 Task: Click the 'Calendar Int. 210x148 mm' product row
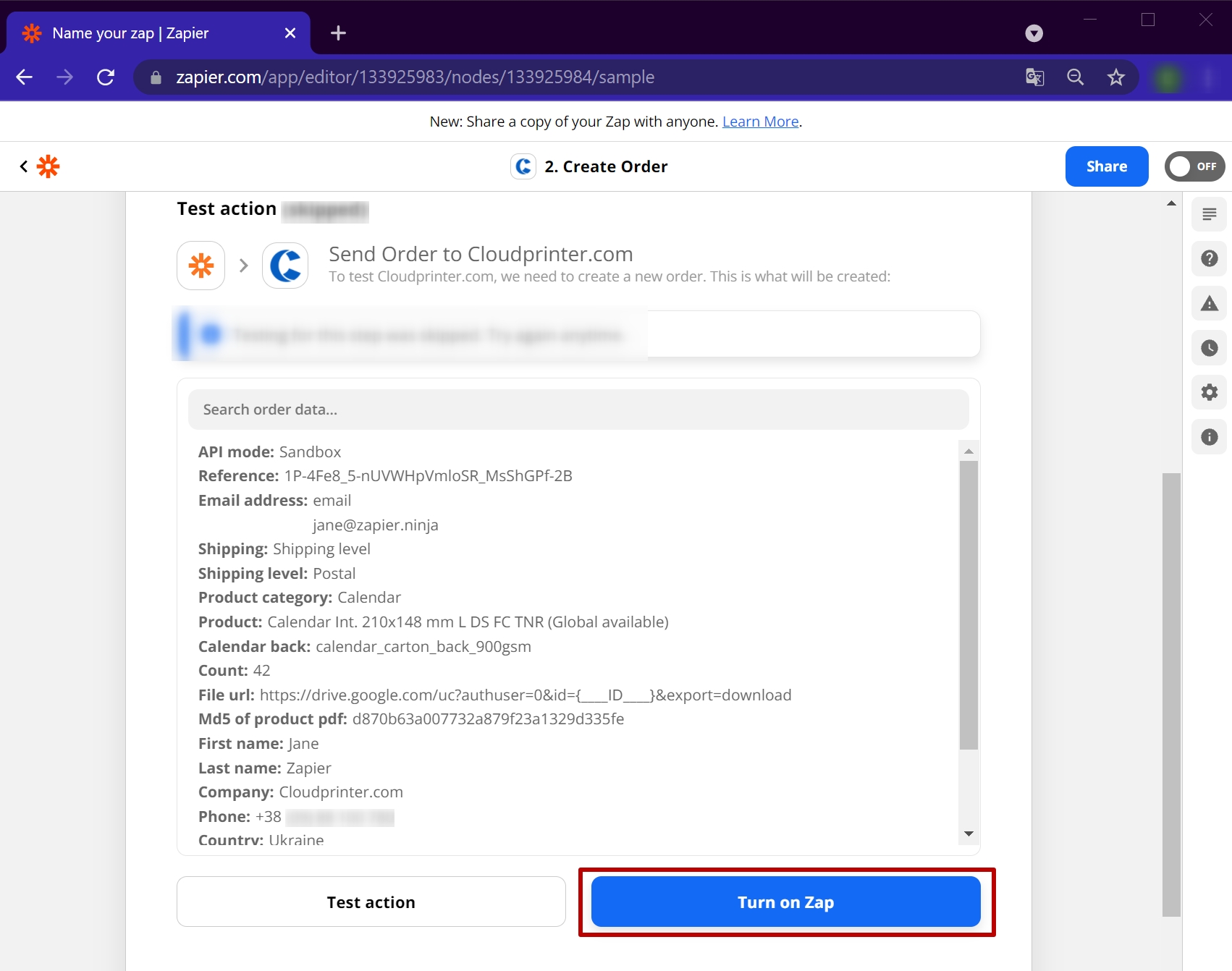[433, 622]
